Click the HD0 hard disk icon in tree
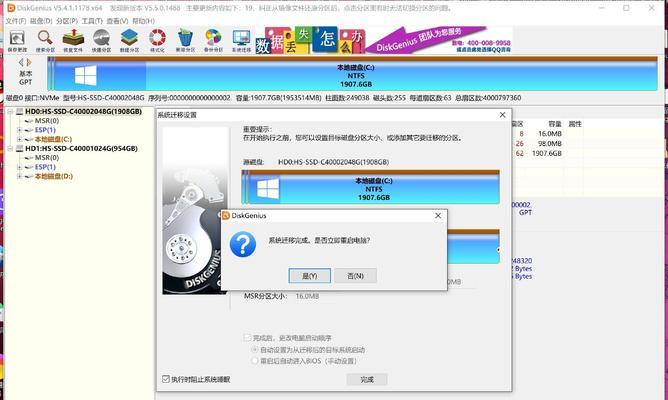668x400 pixels. pos(20,112)
